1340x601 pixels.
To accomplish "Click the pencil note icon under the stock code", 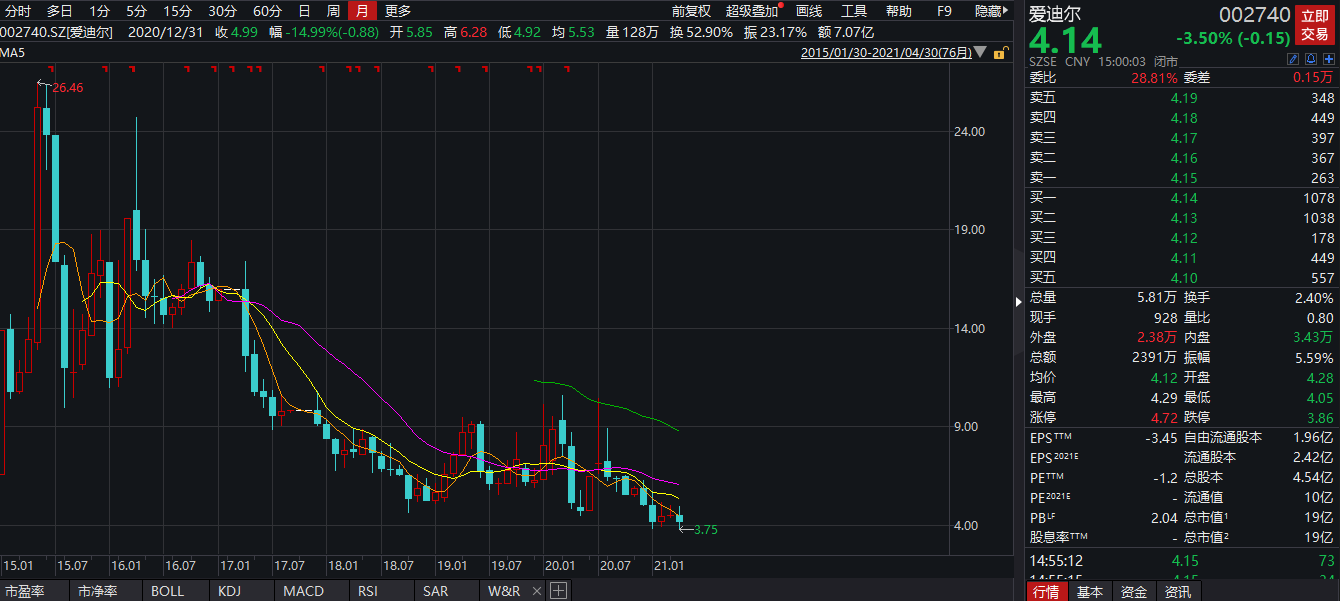I will pyautogui.click(x=1293, y=60).
